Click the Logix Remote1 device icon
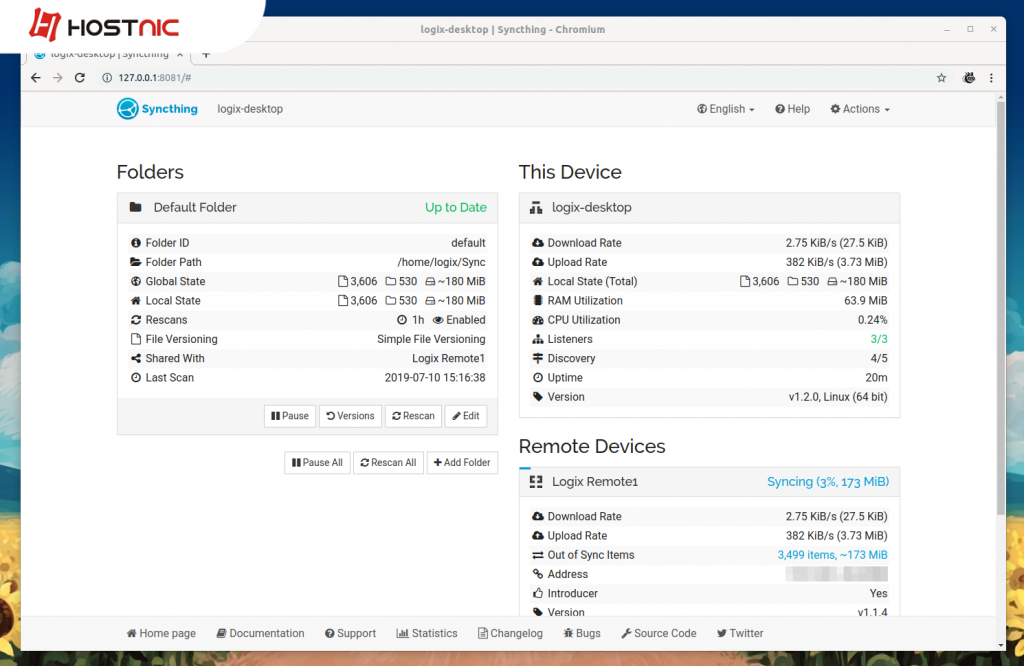 [536, 482]
